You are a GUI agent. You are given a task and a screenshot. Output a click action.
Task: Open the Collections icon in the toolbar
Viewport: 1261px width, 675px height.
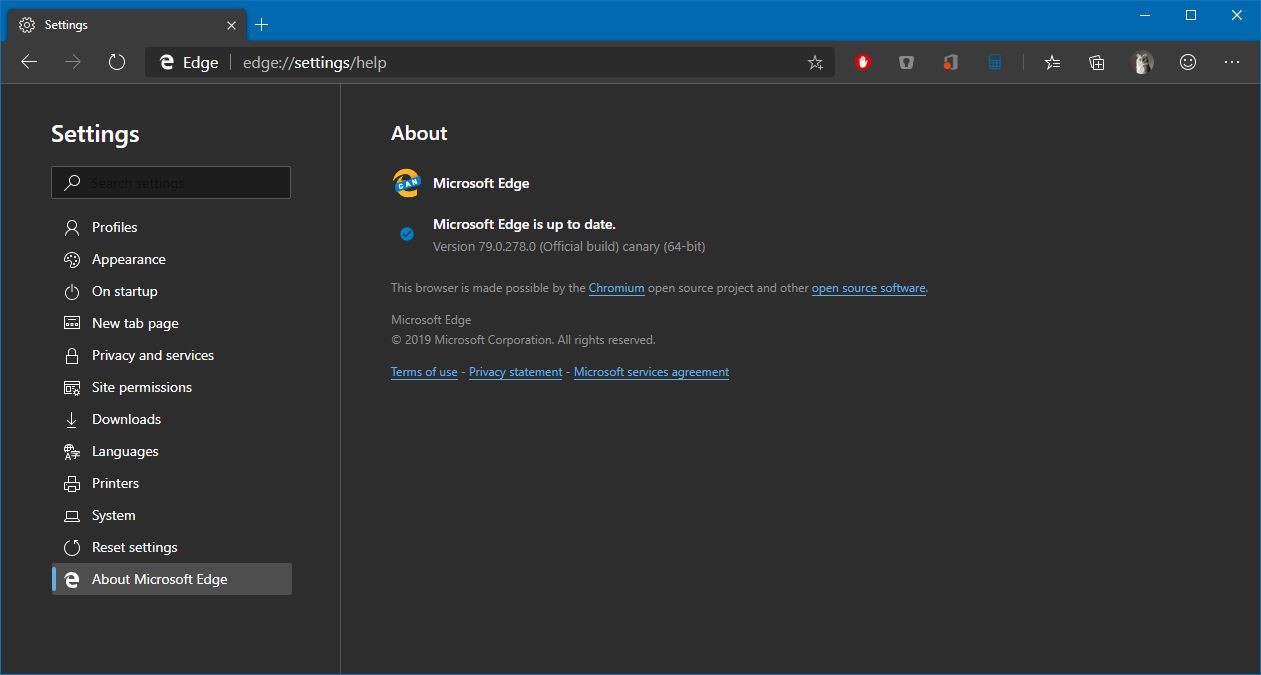(1097, 62)
